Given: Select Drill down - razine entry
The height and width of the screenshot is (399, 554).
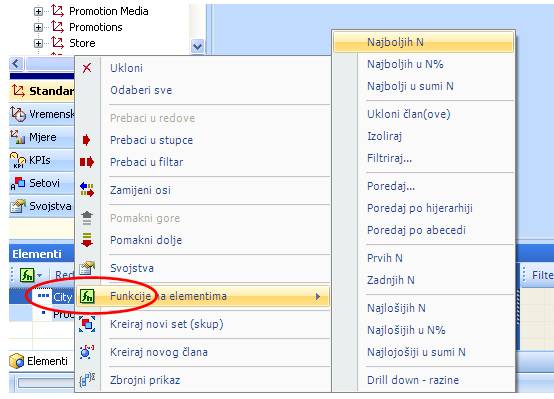Looking at the screenshot, I should tap(413, 380).
